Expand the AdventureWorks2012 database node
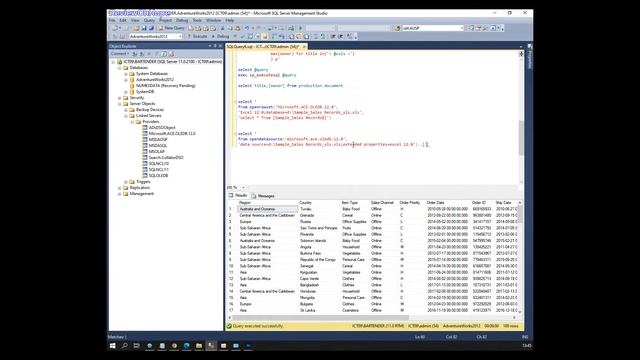The height and width of the screenshot is (360, 640). (126, 80)
